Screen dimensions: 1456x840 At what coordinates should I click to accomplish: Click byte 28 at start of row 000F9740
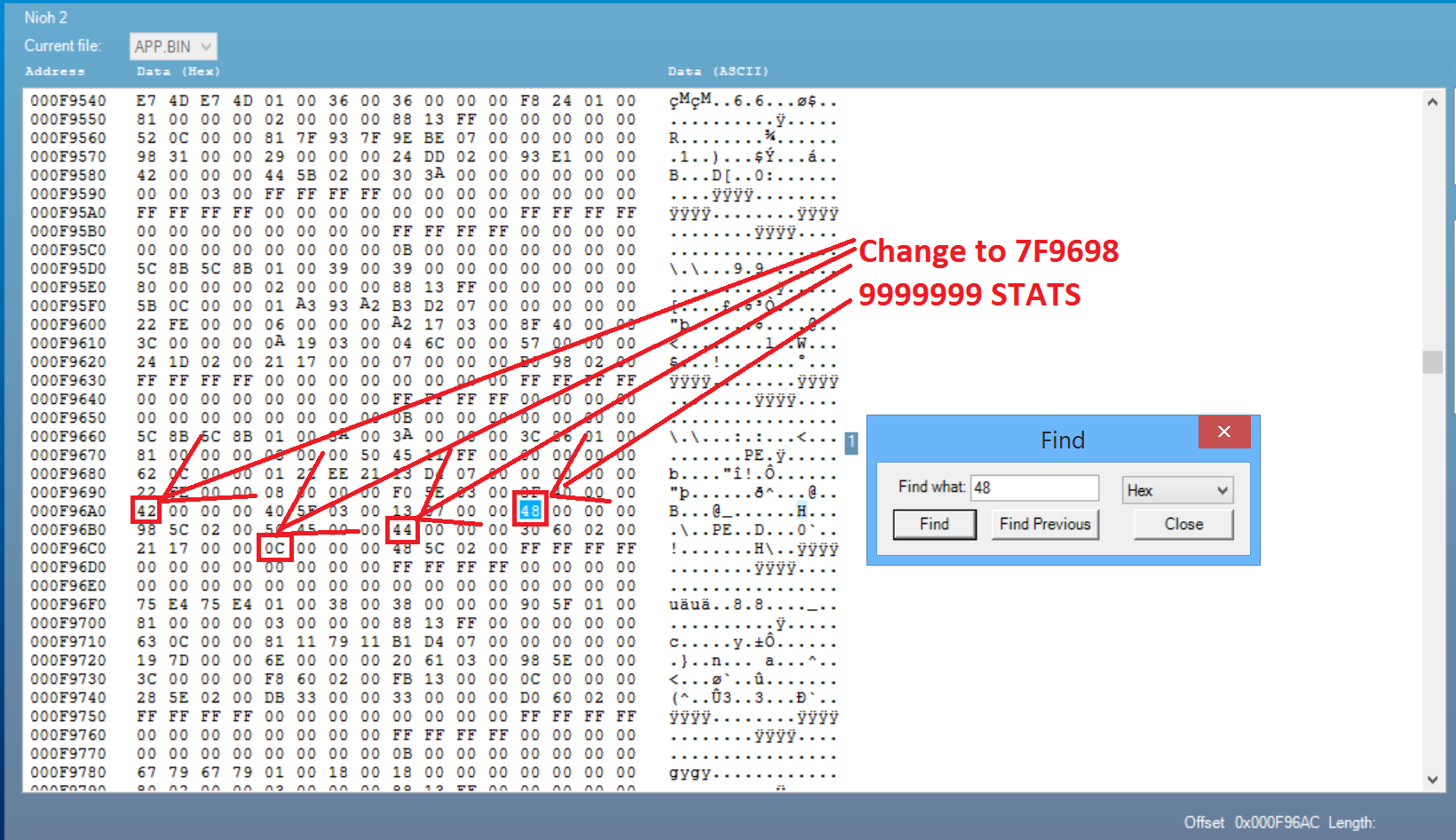(x=146, y=697)
